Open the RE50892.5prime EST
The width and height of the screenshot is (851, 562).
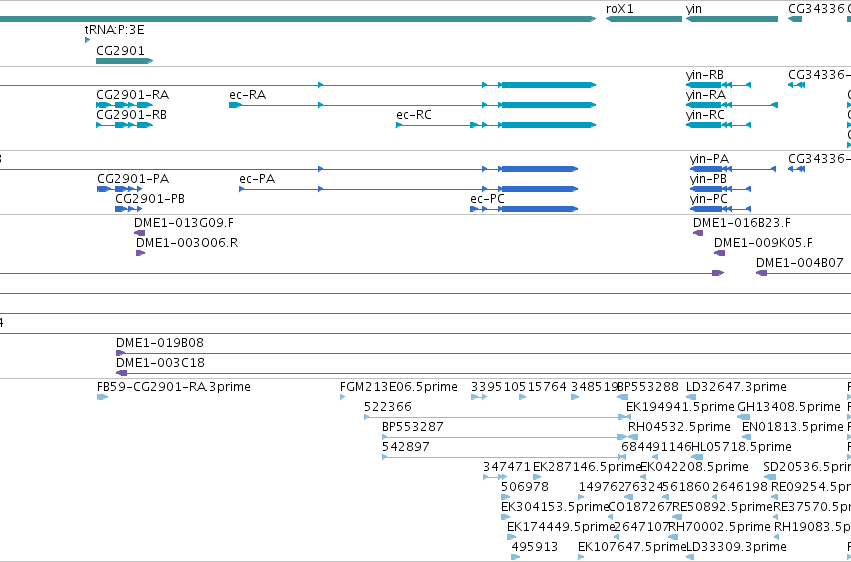[675, 517]
